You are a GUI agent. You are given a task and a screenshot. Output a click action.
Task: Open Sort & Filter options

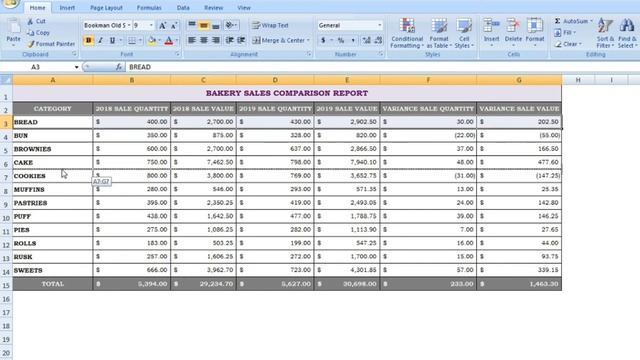tap(605, 33)
